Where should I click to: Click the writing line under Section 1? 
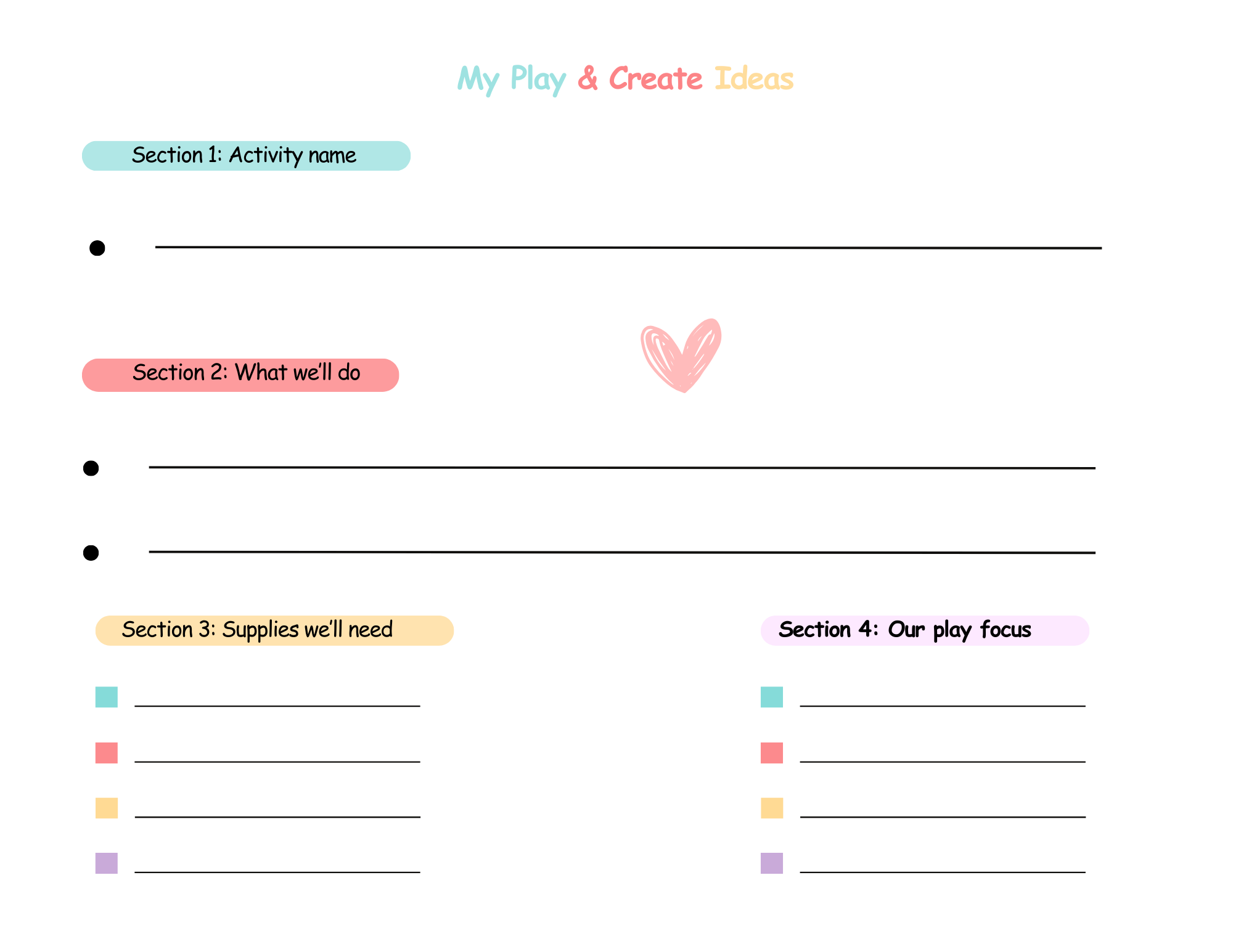628,248
